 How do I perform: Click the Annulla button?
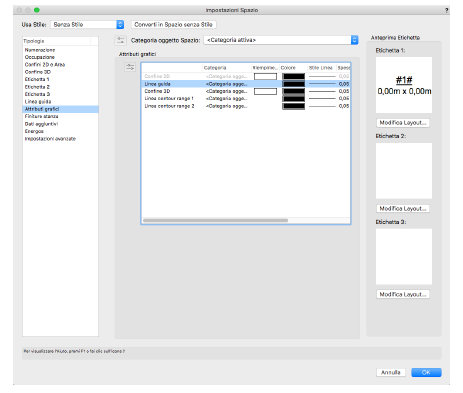tap(391, 372)
